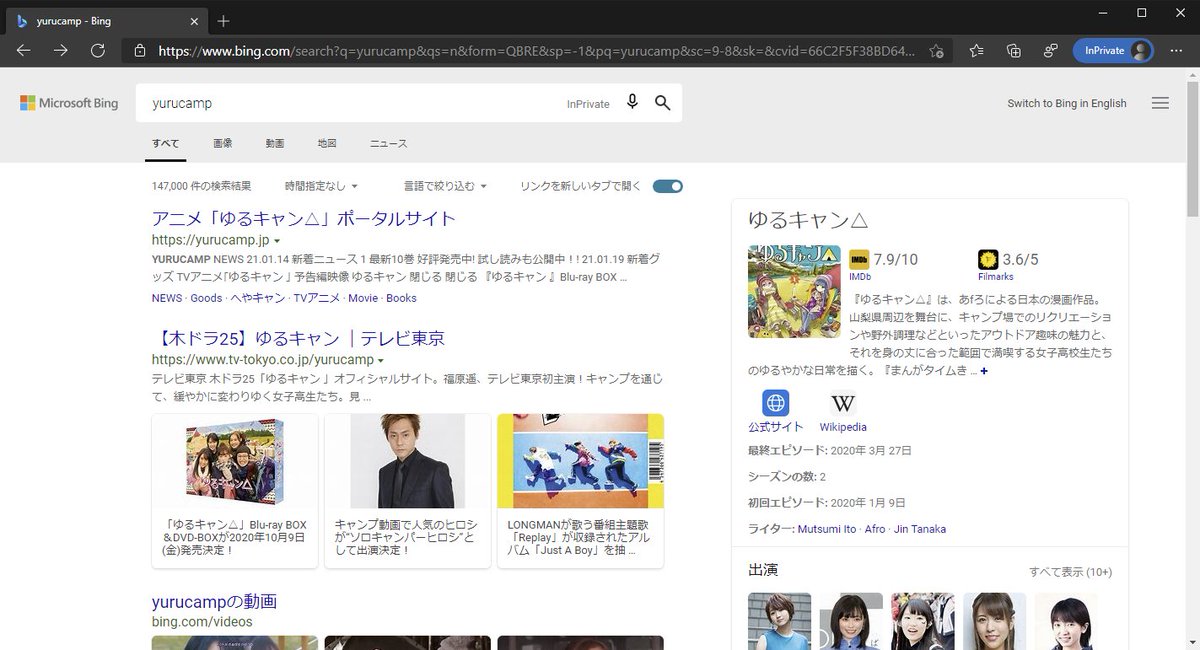
Task: Click the browser address bar URL
Action: 536,50
